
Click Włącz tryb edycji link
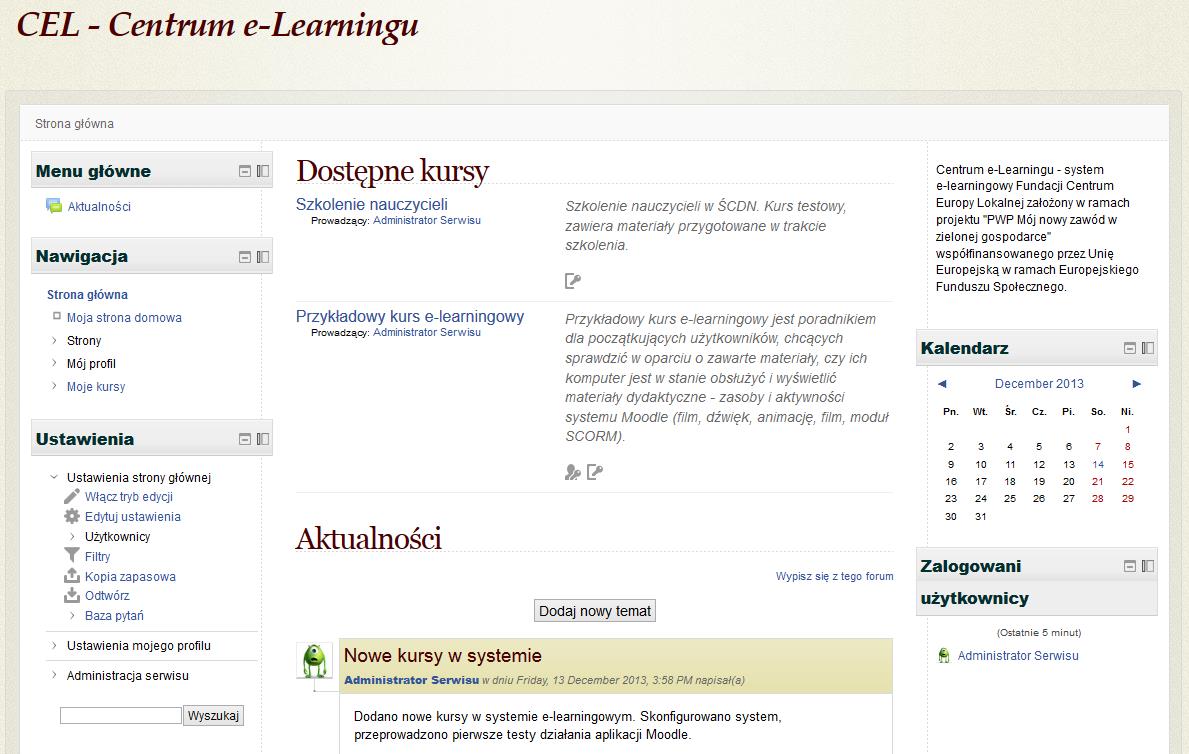coord(129,497)
